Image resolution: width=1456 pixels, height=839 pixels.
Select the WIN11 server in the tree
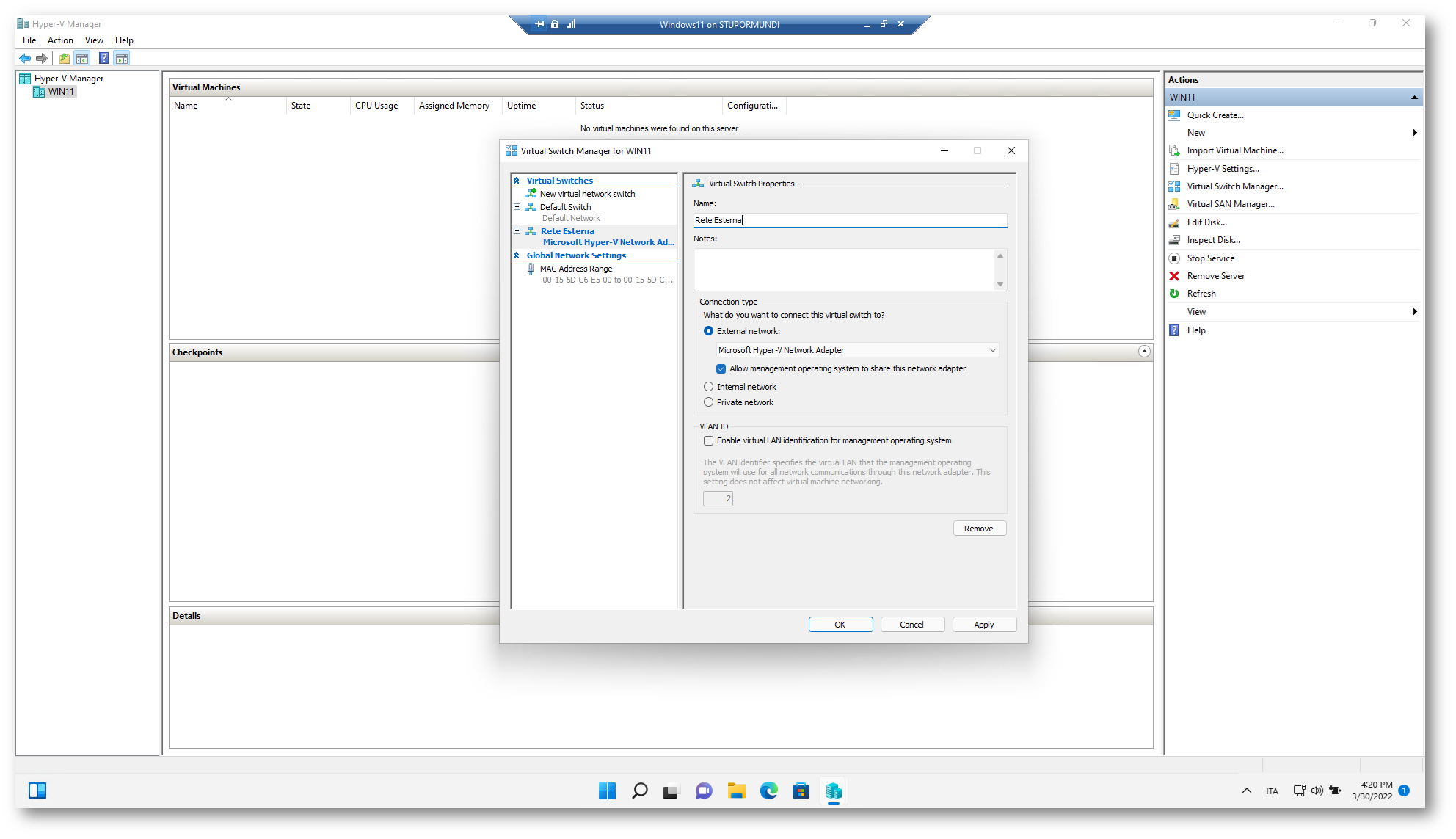[x=61, y=92]
